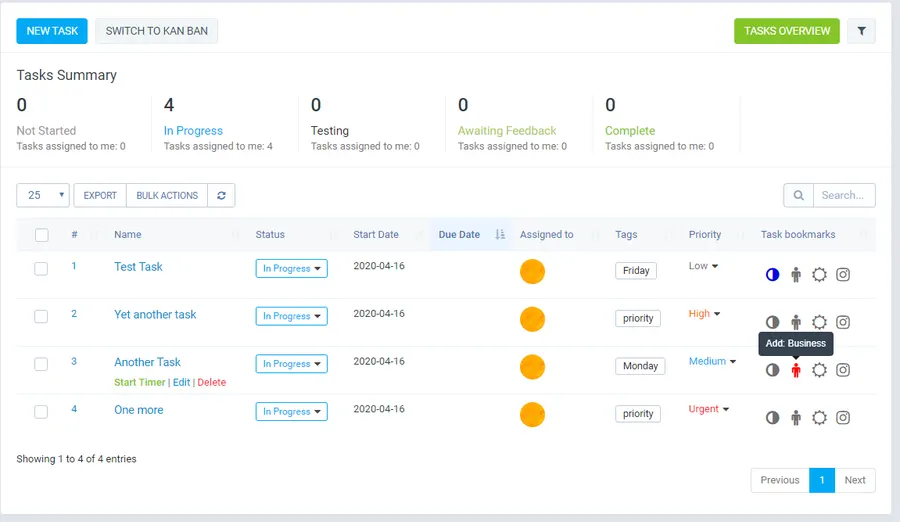Open TASKS OVERVIEW
The height and width of the screenshot is (522, 900).
click(x=787, y=31)
